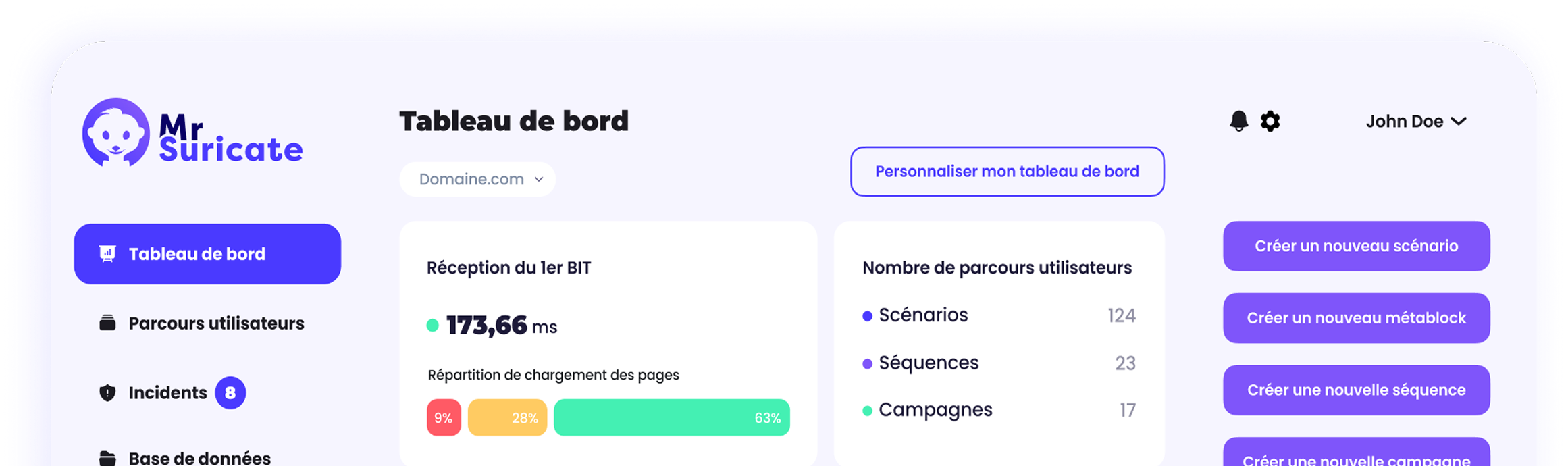
Task: Click the red 9% loading bar segment
Action: tap(444, 417)
